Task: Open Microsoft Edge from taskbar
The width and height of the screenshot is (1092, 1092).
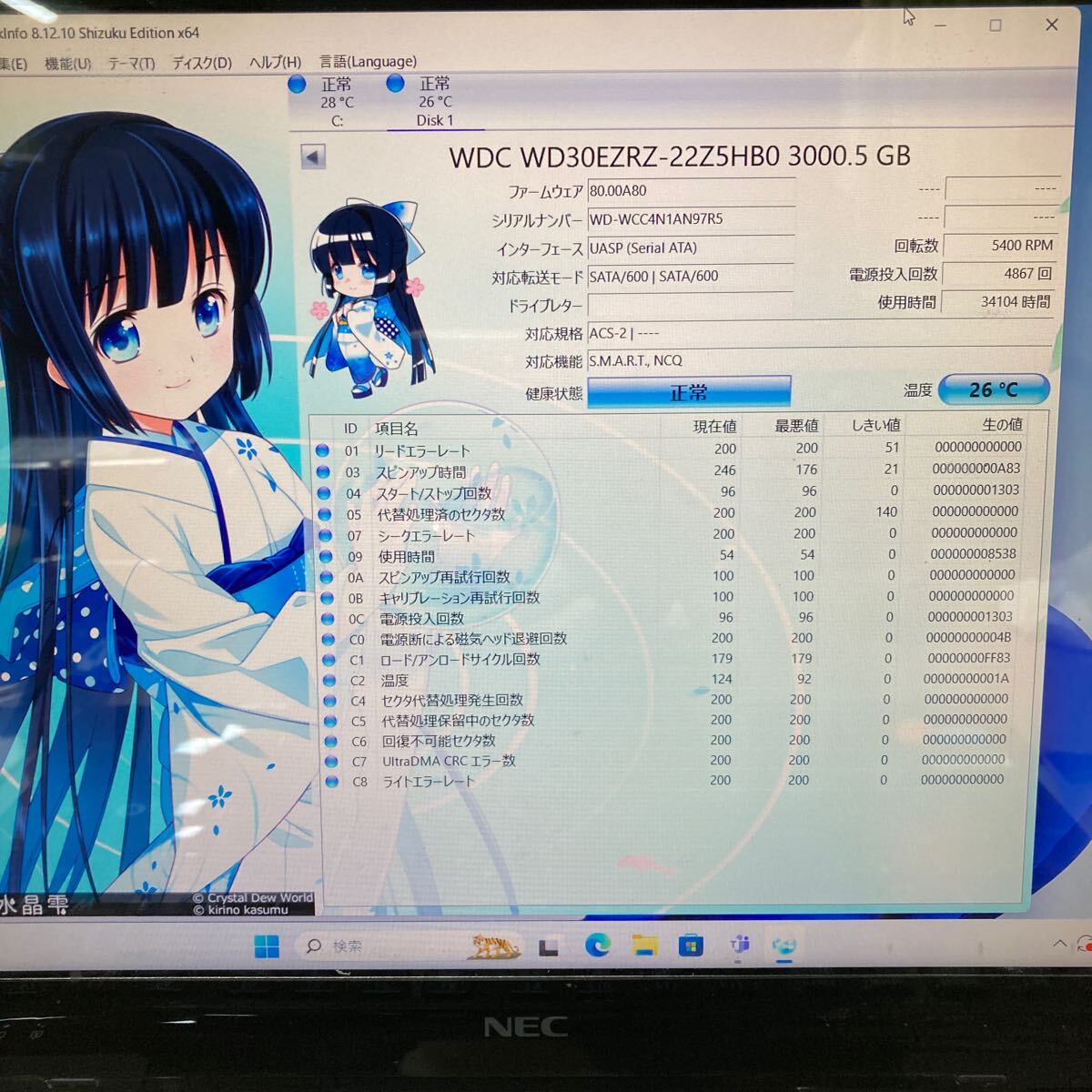Action: [x=598, y=946]
